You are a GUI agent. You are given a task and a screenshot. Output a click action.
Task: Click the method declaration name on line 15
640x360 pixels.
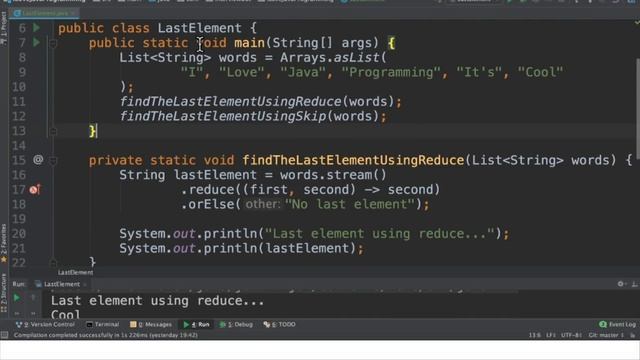point(353,160)
